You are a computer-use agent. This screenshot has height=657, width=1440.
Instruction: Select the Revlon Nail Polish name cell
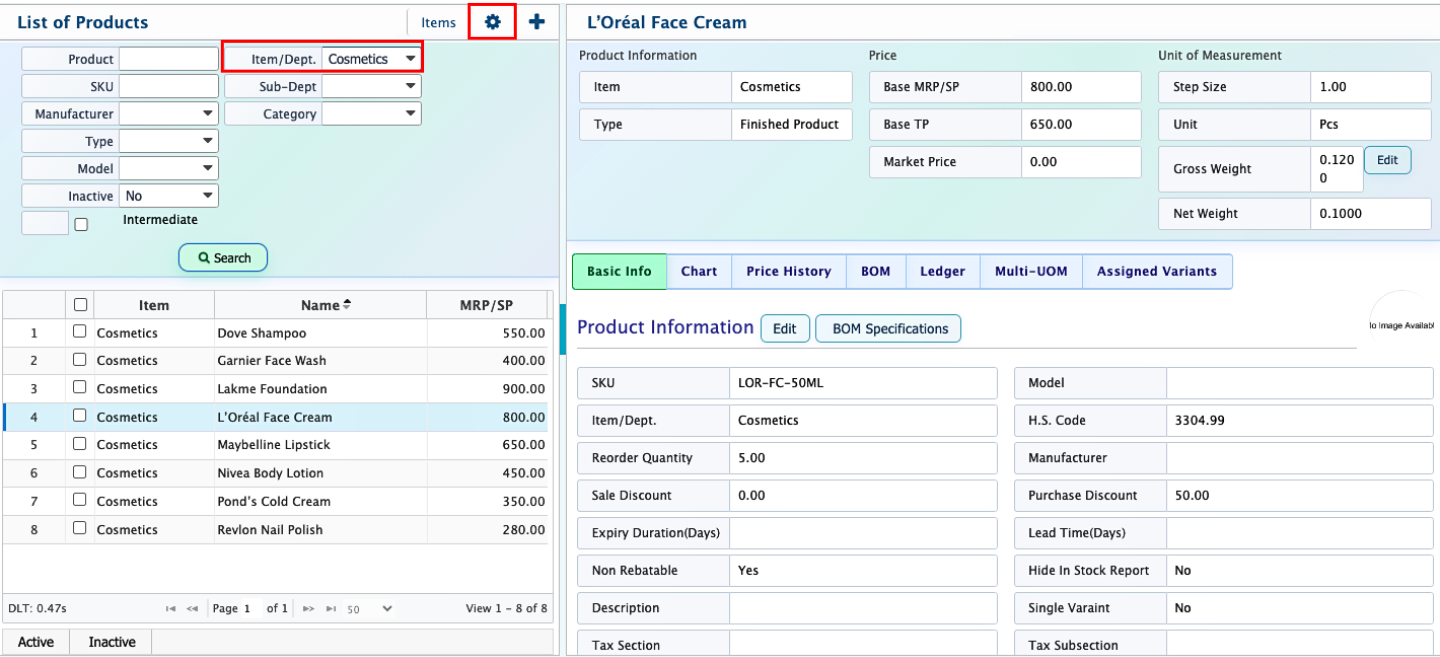320,529
